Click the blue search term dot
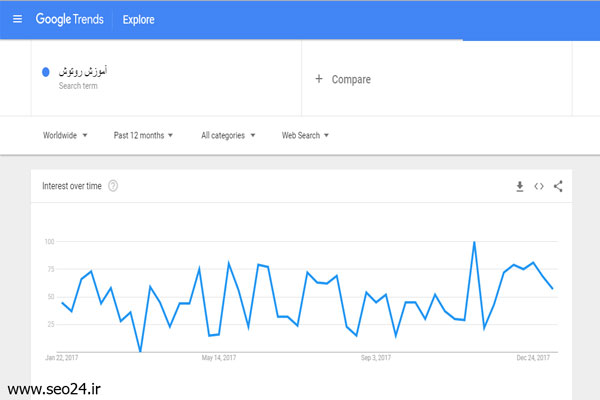 47,72
